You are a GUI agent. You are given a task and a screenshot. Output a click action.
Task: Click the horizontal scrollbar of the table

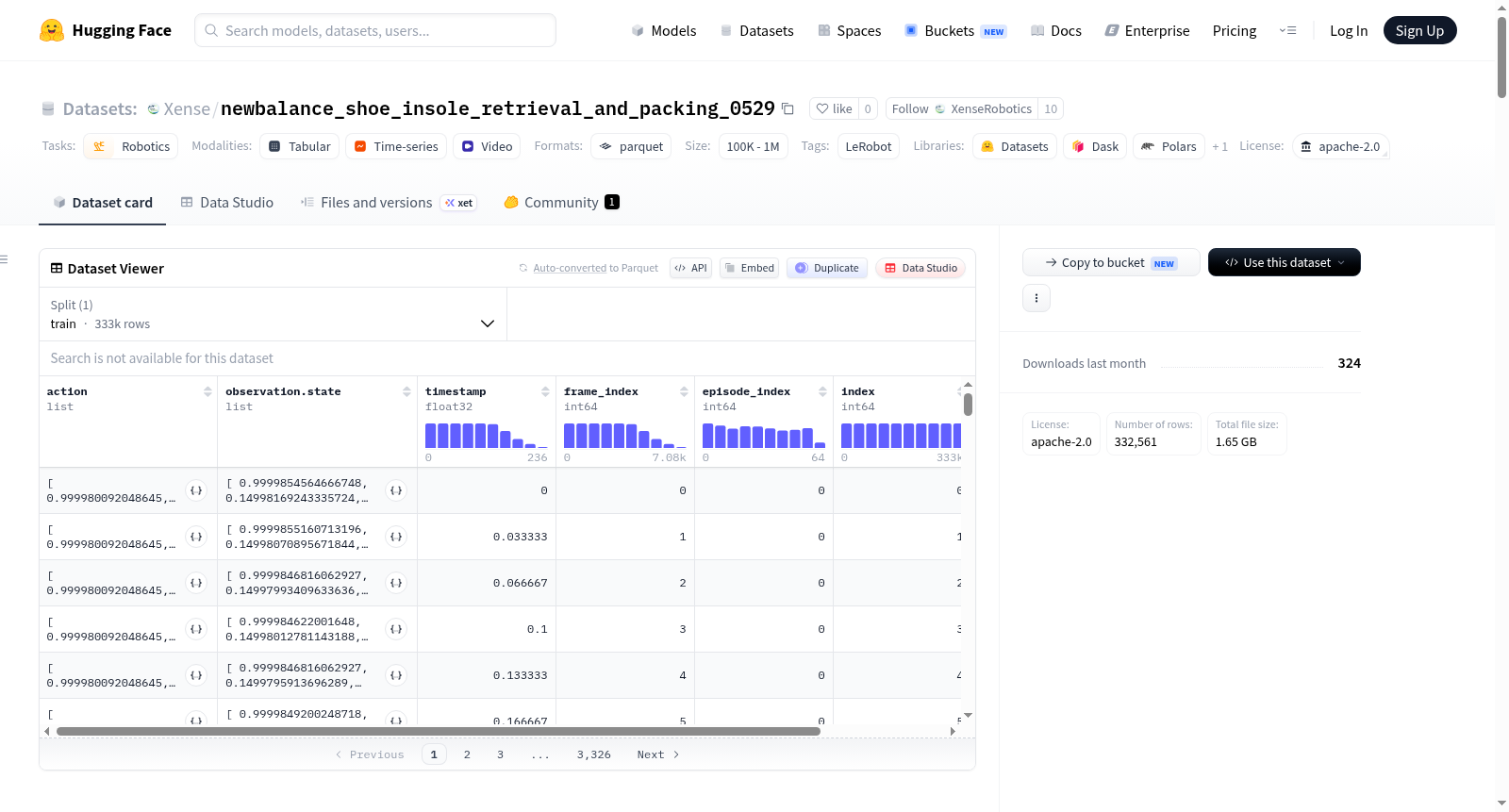coord(439,731)
